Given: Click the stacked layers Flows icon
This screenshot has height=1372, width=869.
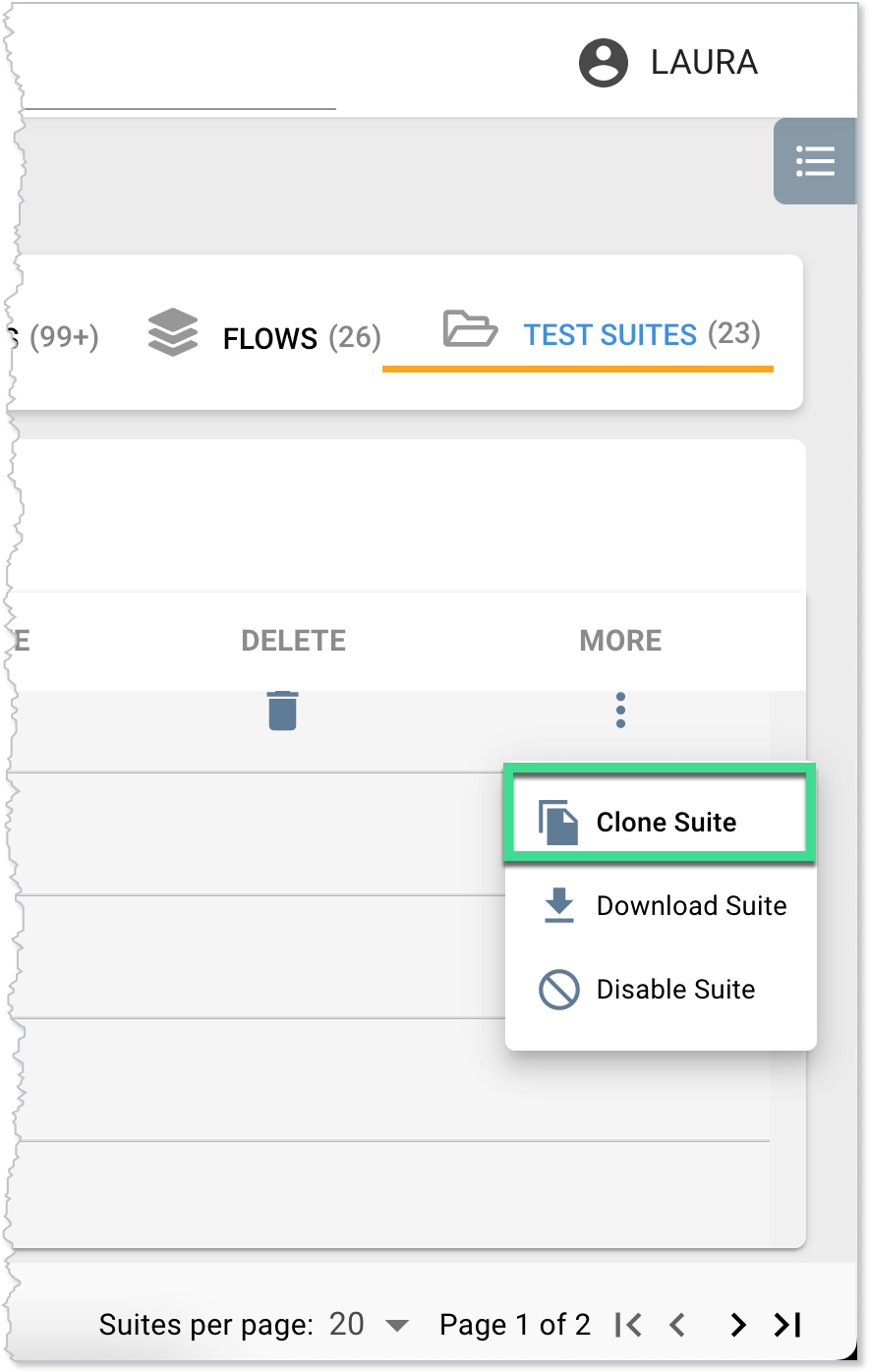Looking at the screenshot, I should pyautogui.click(x=173, y=333).
